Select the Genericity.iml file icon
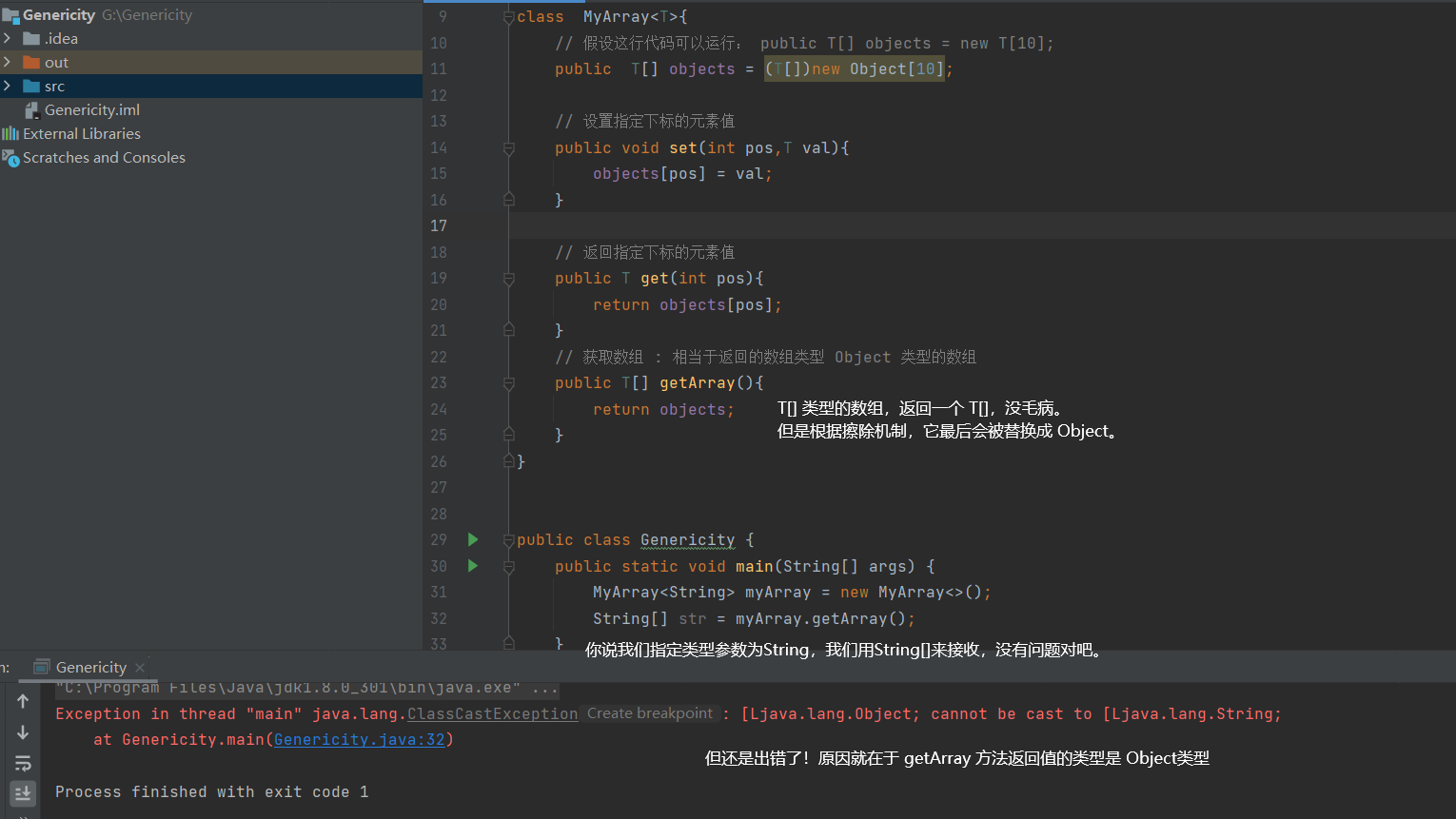Image resolution: width=1456 pixels, height=819 pixels. point(31,110)
